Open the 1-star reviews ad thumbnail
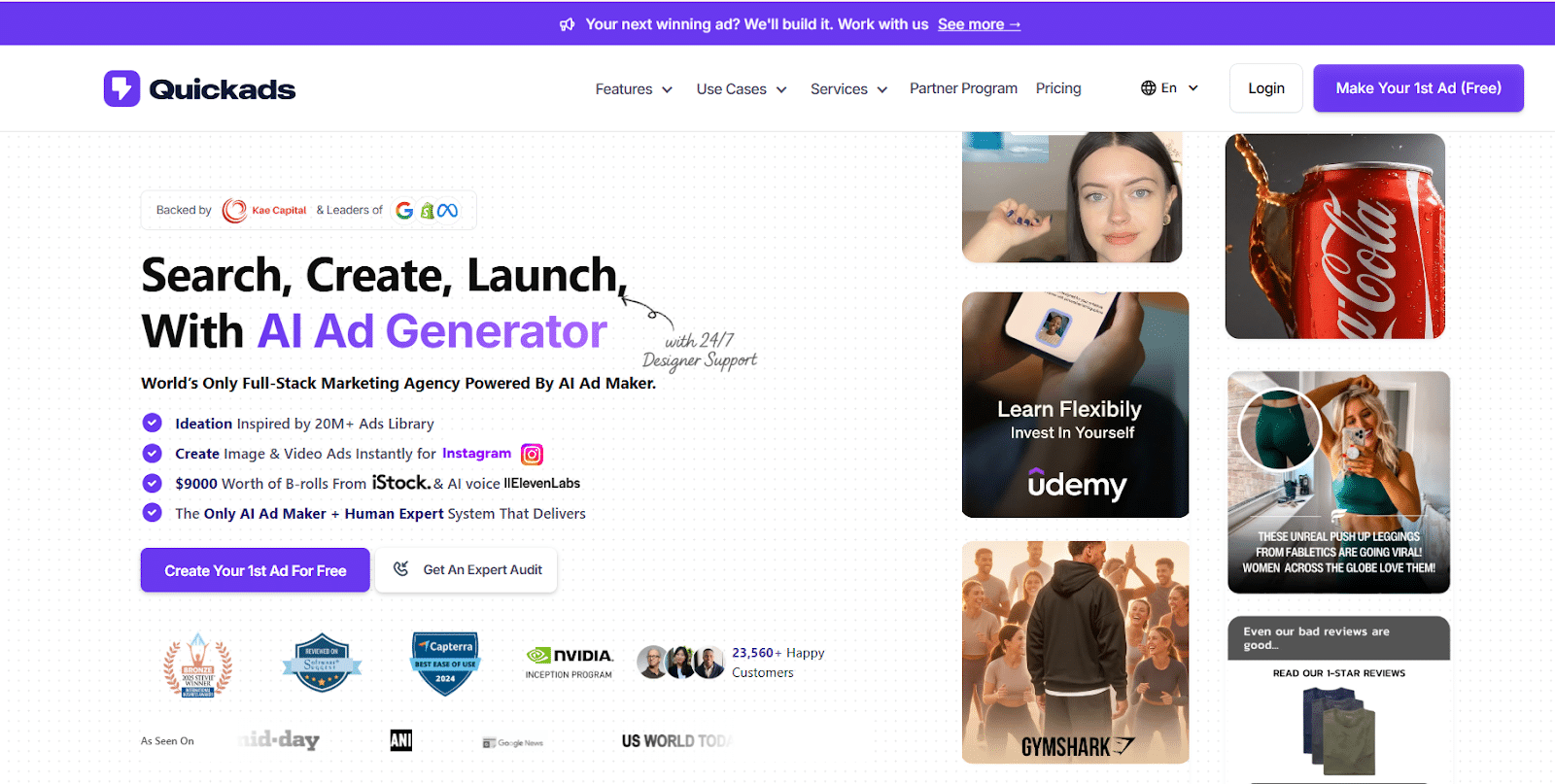 click(1338, 699)
